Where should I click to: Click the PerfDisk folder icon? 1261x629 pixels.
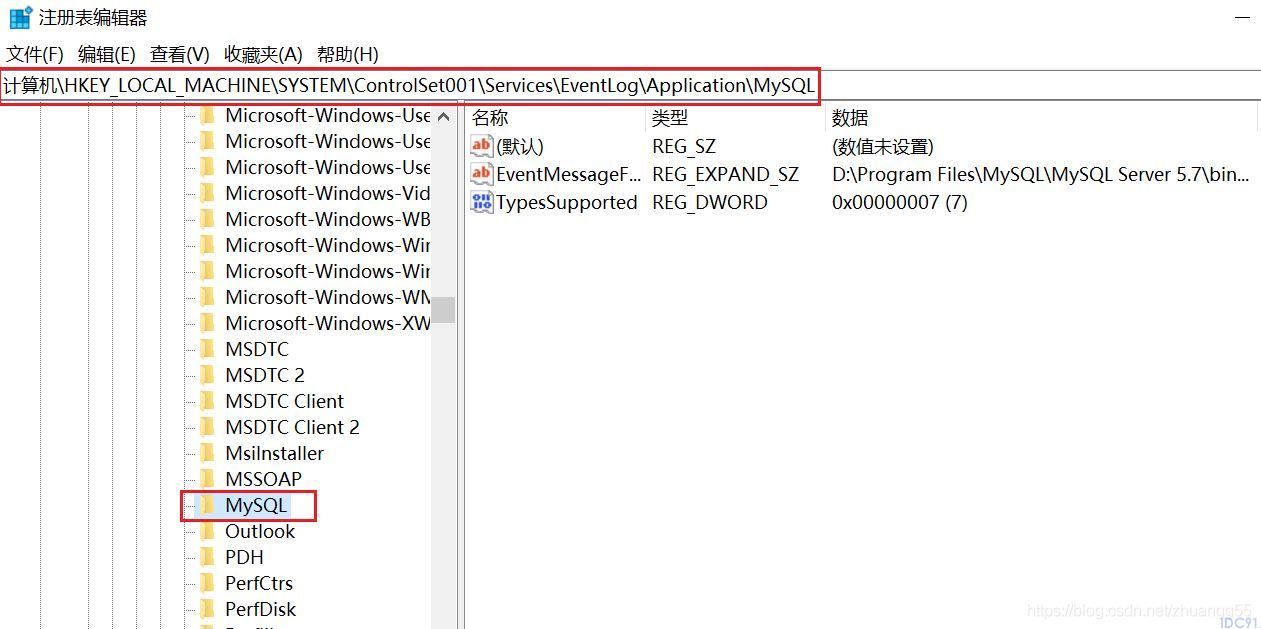(x=208, y=609)
